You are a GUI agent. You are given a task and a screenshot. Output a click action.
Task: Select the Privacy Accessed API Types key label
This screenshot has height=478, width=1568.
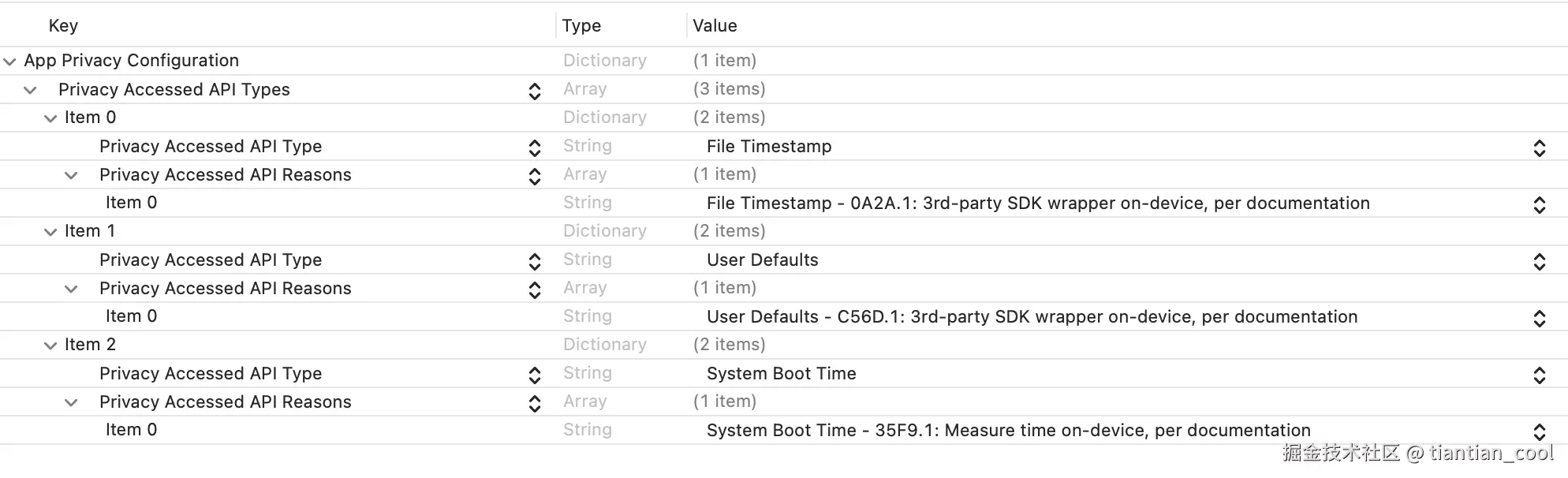[x=174, y=90]
